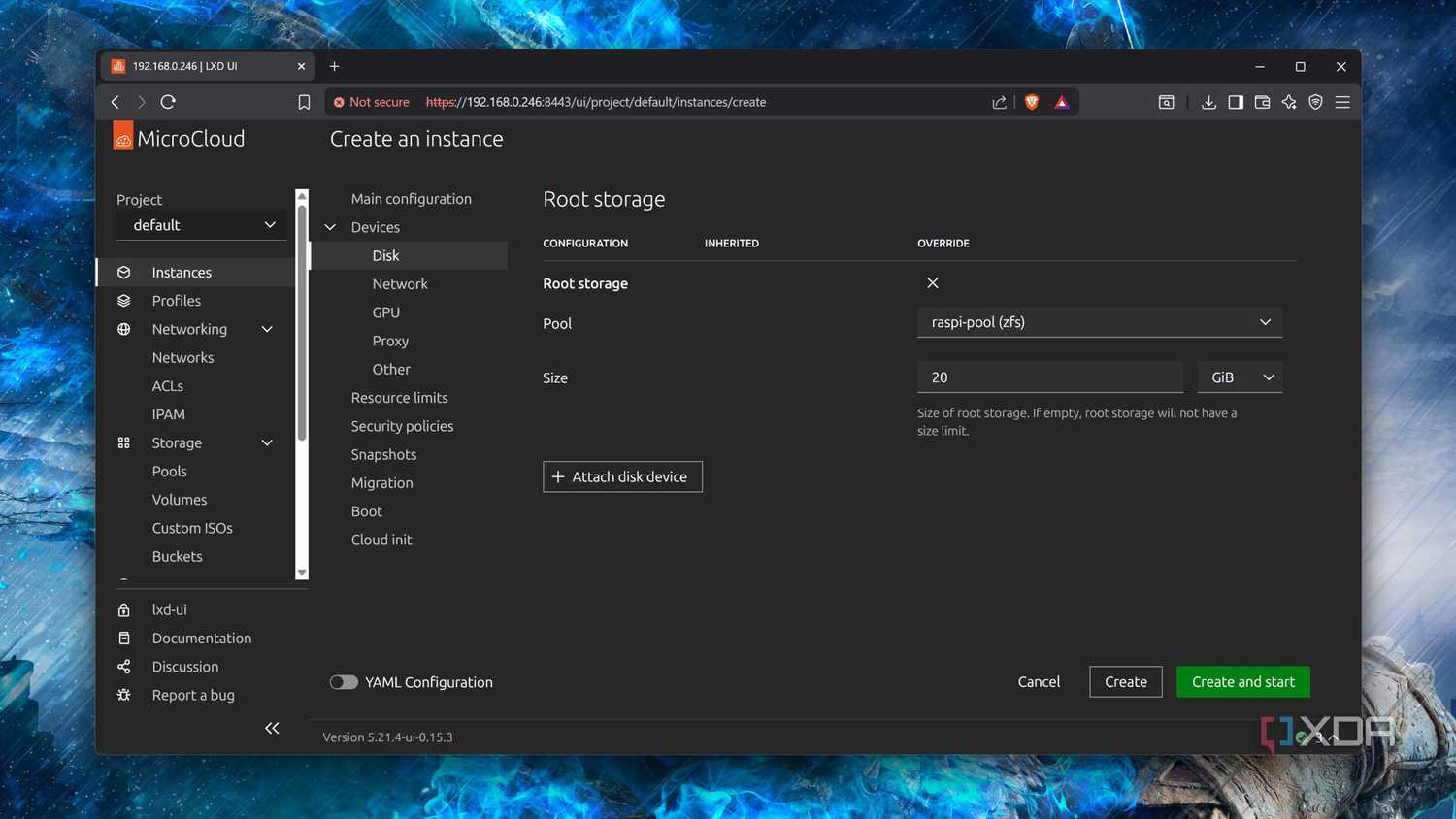1456x819 pixels.
Task: Click the Create and start button
Action: point(1242,682)
